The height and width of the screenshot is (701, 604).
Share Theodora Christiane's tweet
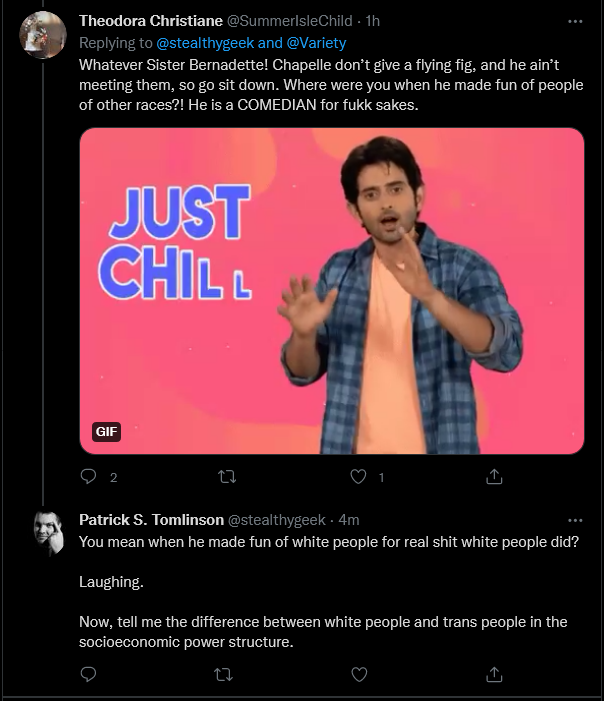coord(494,477)
